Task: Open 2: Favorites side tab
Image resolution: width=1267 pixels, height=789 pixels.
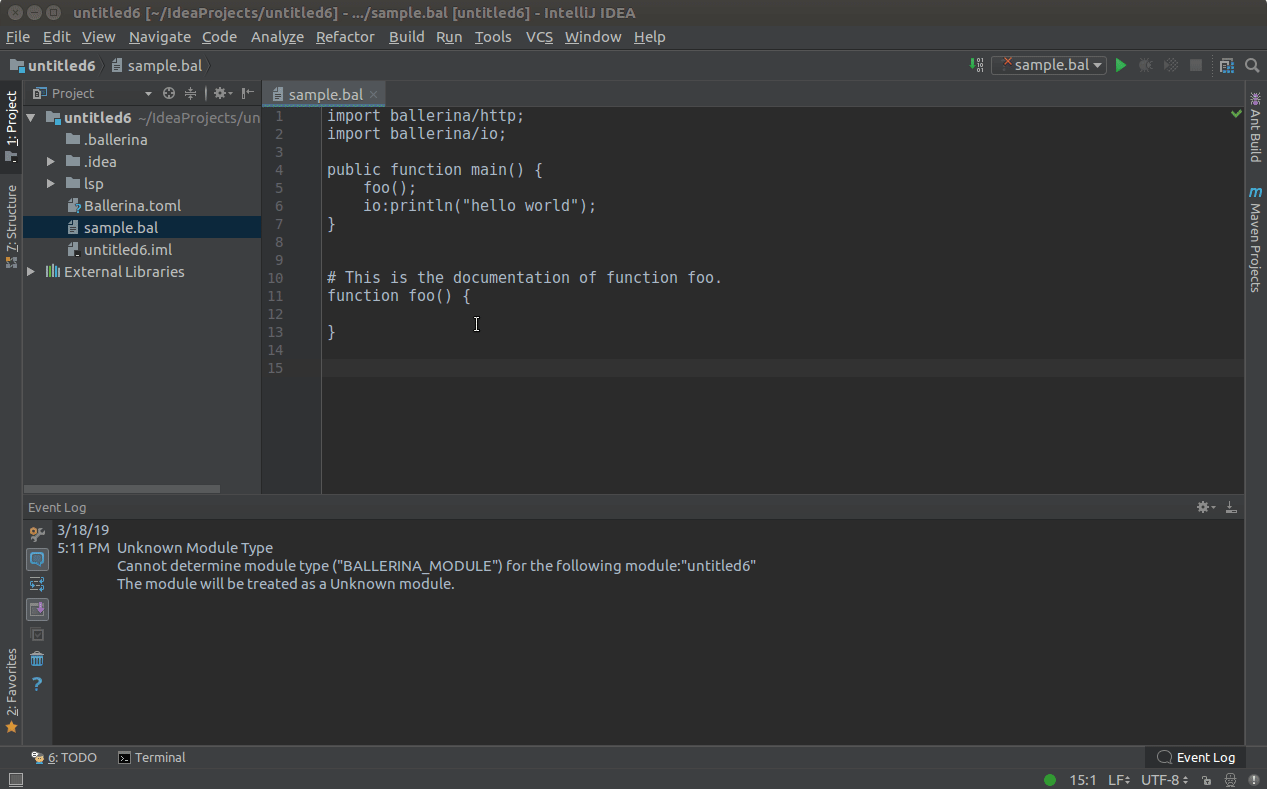Action: 11,690
